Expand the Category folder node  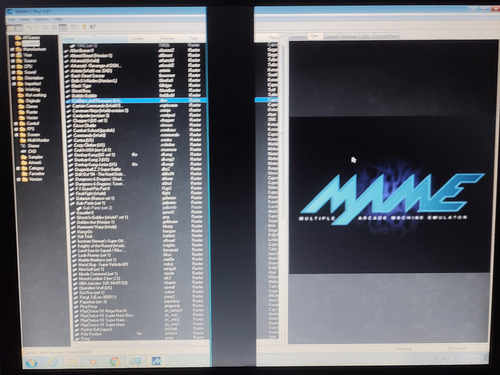[x=18, y=169]
